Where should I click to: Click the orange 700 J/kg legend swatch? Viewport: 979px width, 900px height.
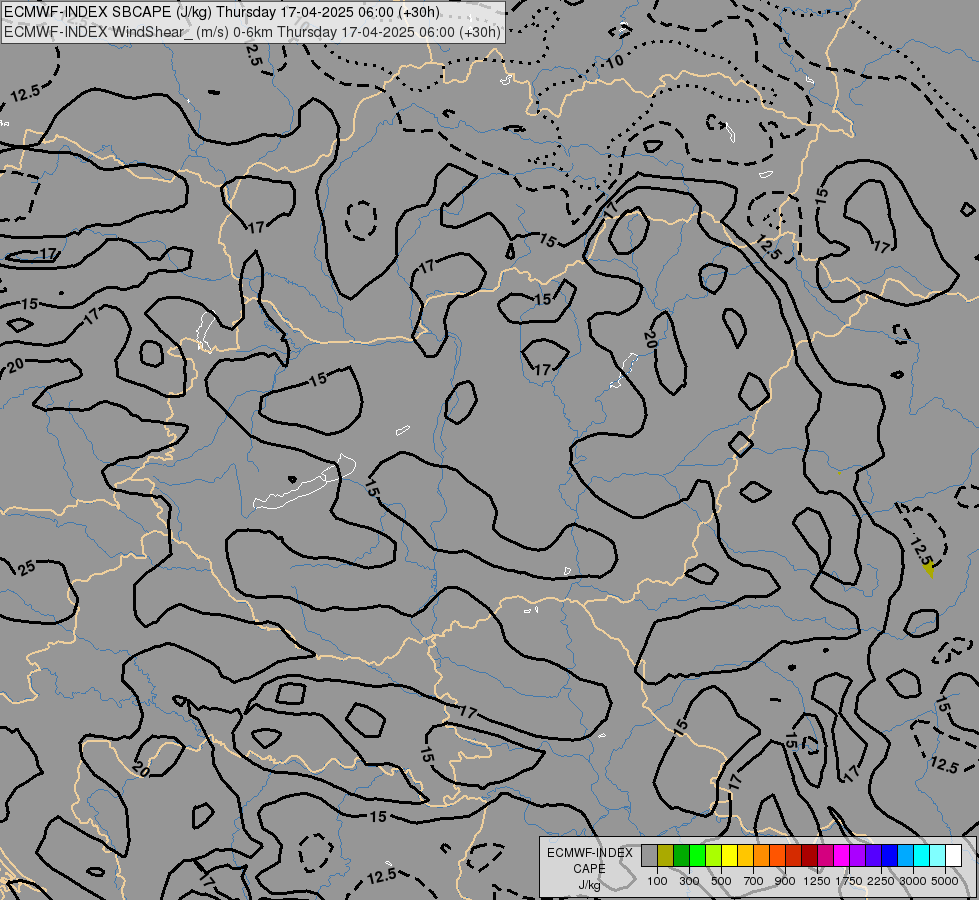(761, 856)
